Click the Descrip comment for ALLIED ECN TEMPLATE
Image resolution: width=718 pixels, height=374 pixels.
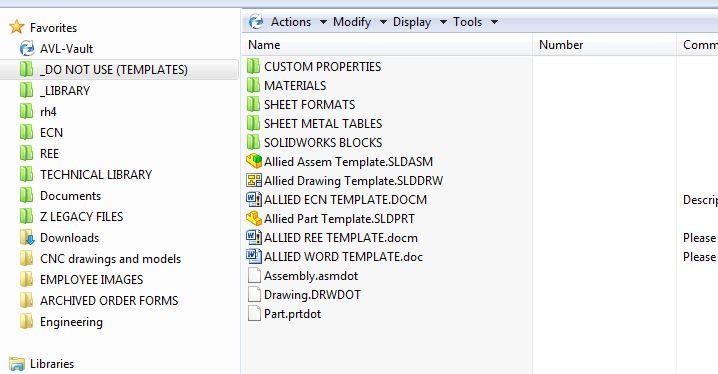pyautogui.click(x=700, y=200)
